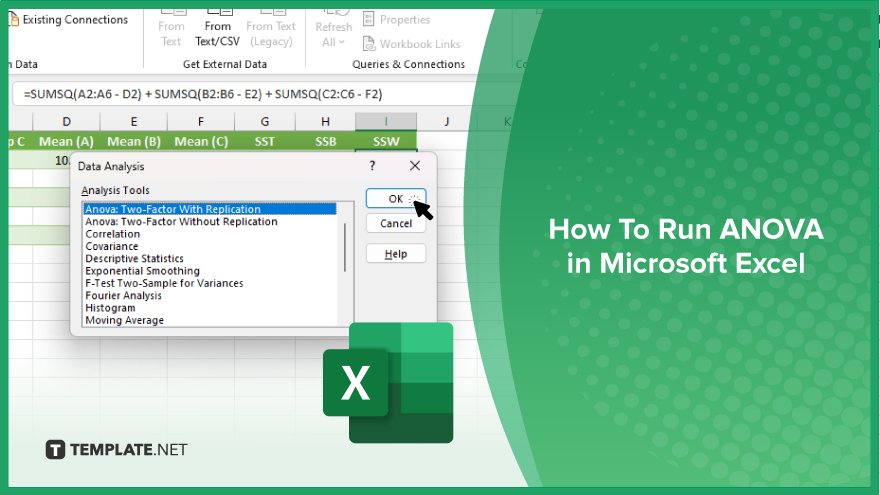
Task: Select column D header
Action: tap(66, 121)
